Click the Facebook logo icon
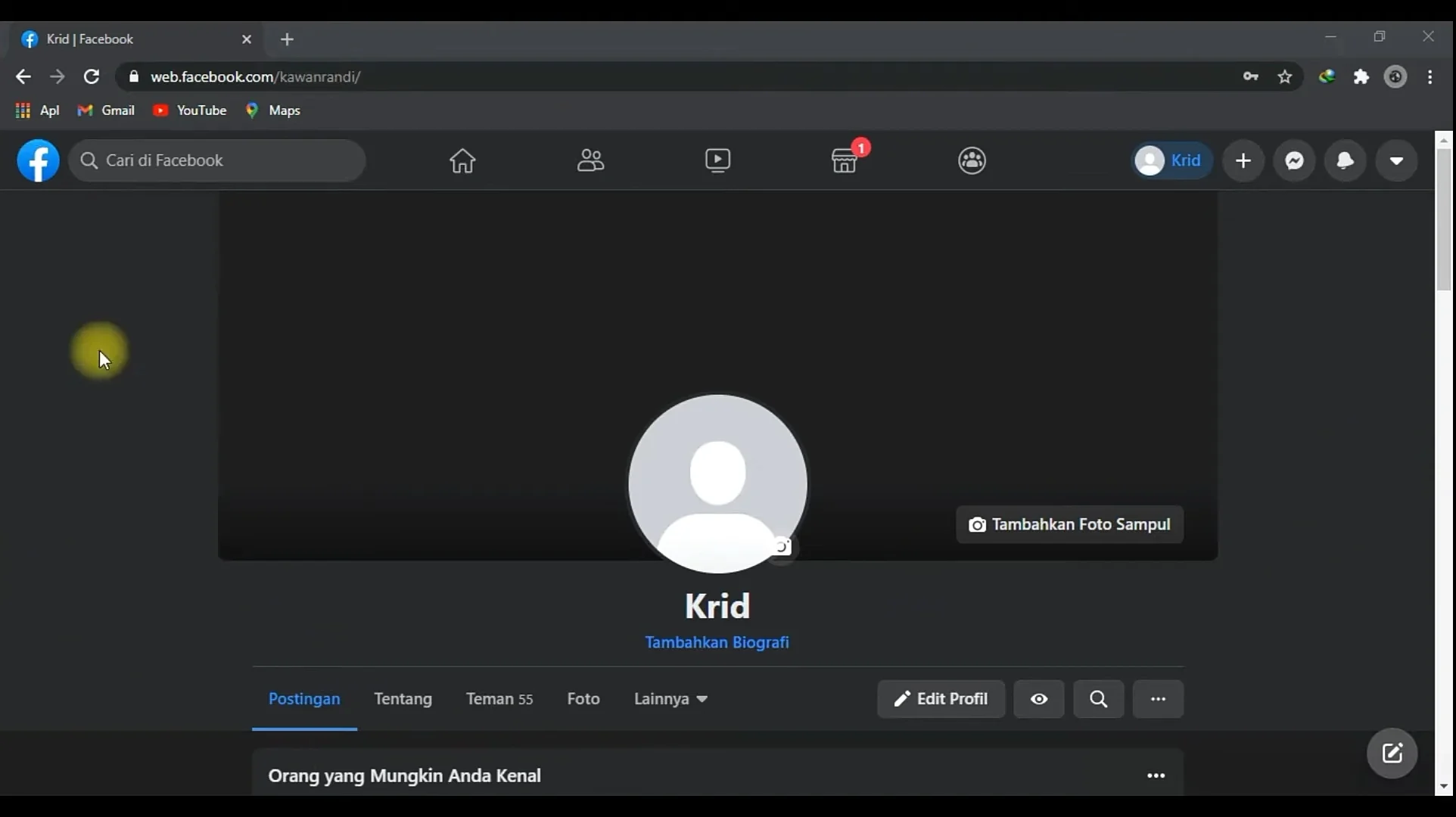The image size is (1456, 817). click(38, 160)
